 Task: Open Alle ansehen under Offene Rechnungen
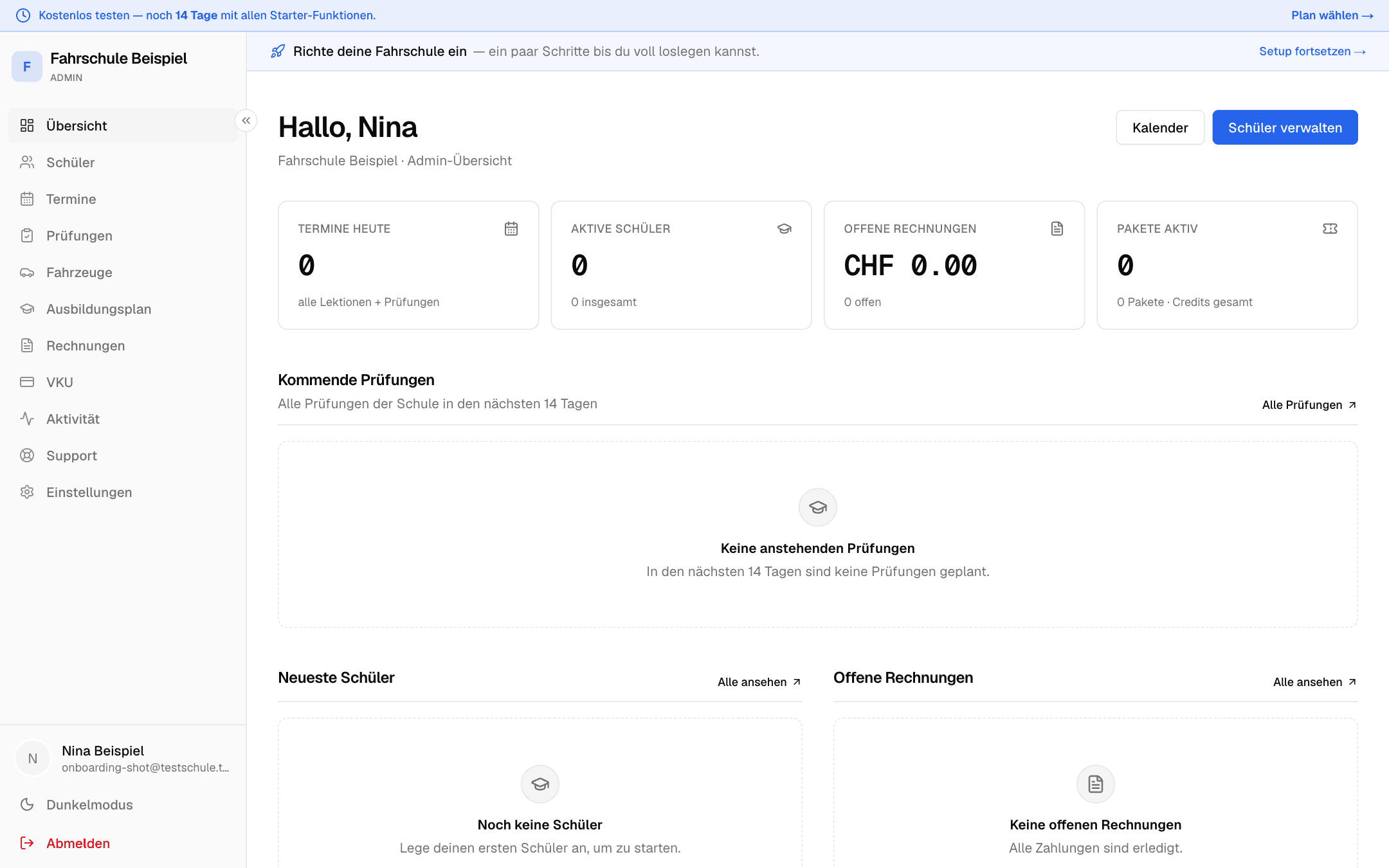1315,682
